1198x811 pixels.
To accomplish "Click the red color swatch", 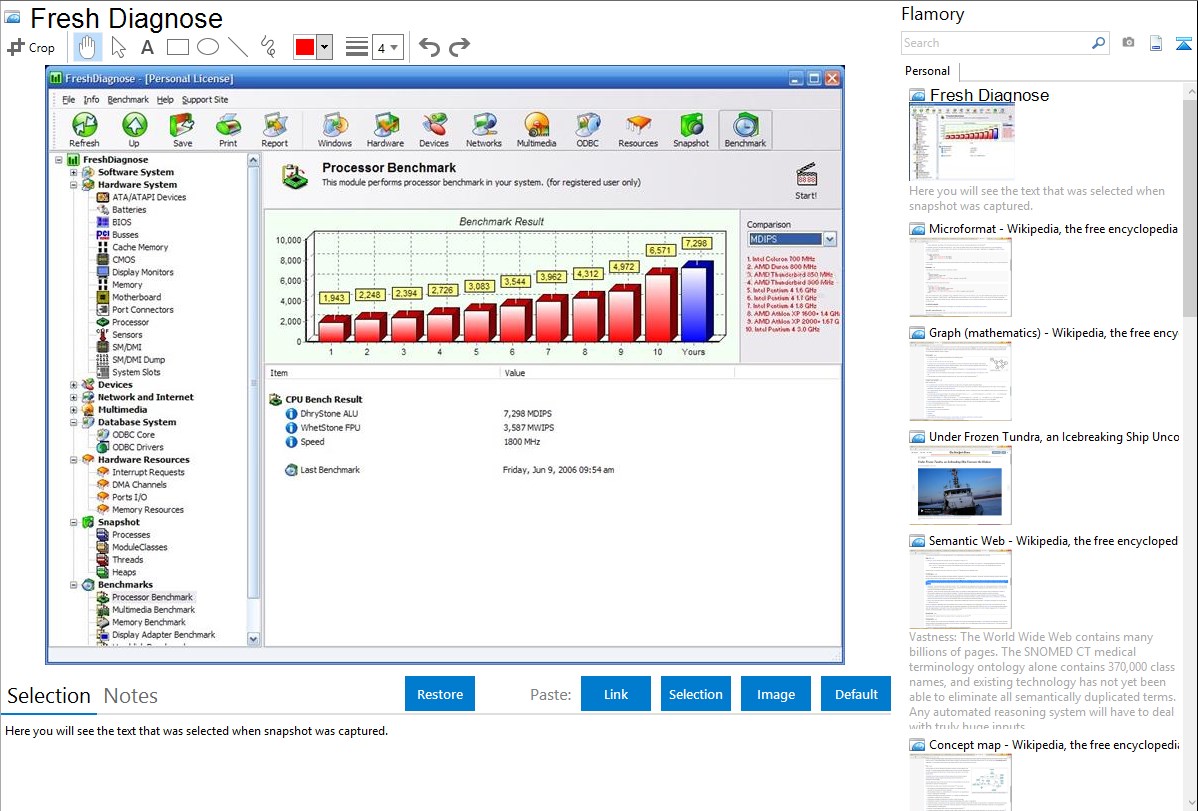I will point(305,47).
